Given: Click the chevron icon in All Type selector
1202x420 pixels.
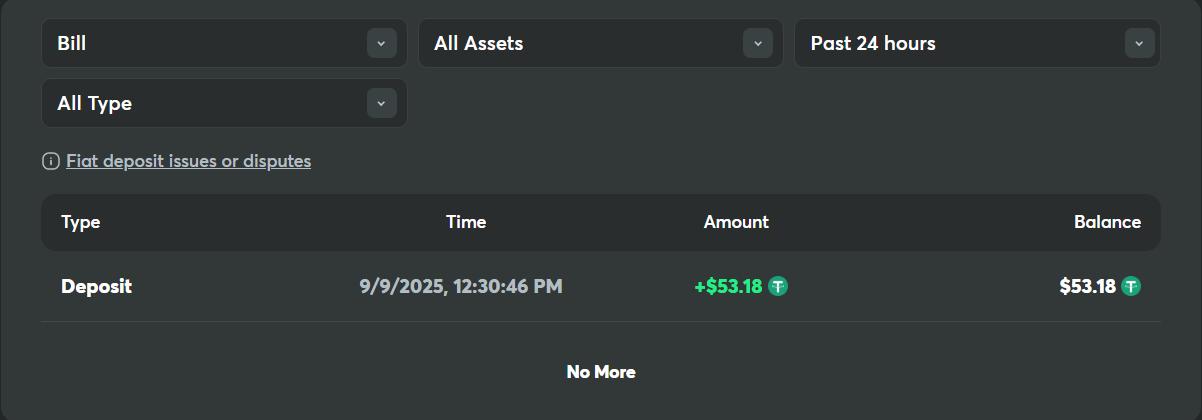Looking at the screenshot, I should click(381, 103).
